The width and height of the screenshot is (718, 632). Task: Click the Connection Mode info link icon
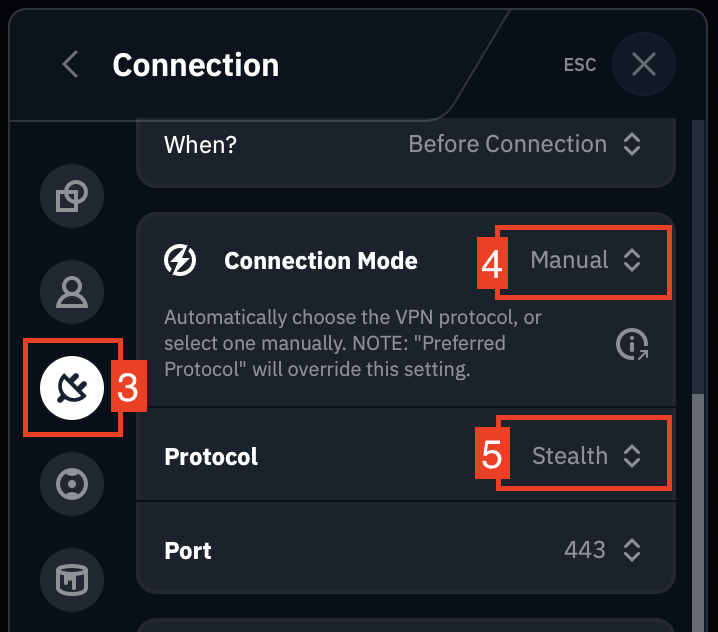point(631,345)
